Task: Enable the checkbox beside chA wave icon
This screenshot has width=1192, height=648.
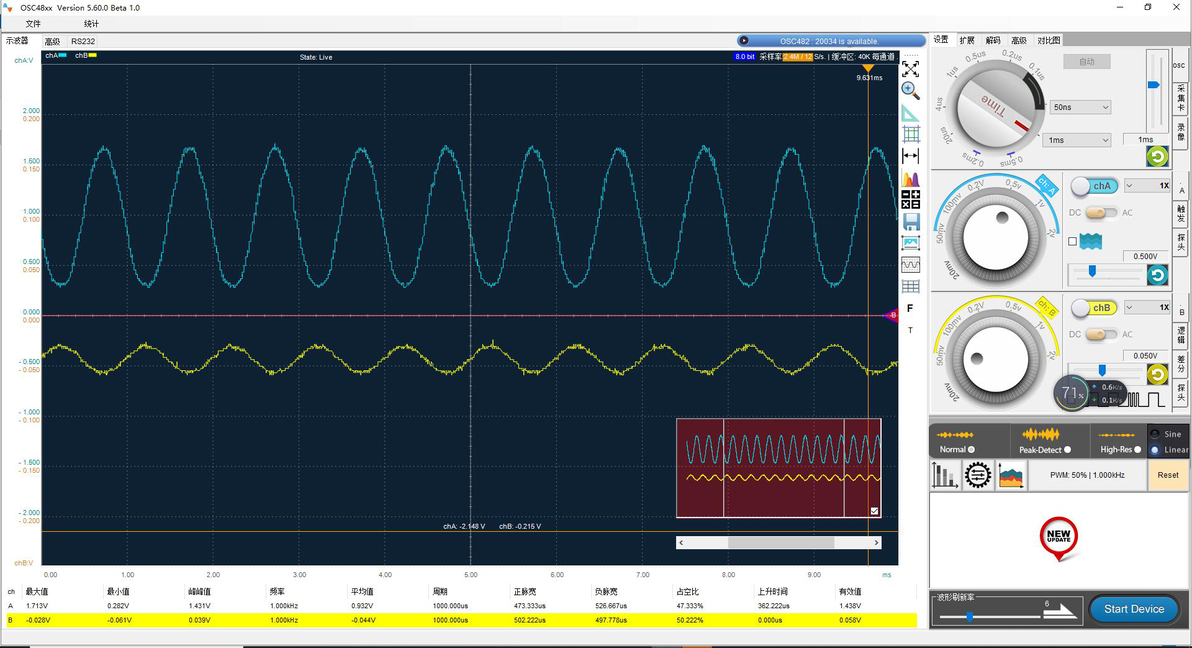Action: pos(1072,241)
